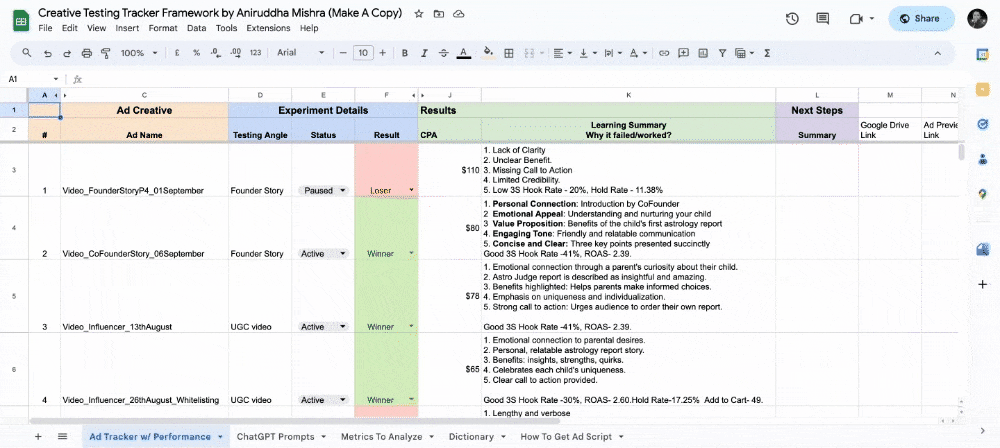Image resolution: width=1000 pixels, height=448 pixels.
Task: Click the font size field
Action: [362, 53]
